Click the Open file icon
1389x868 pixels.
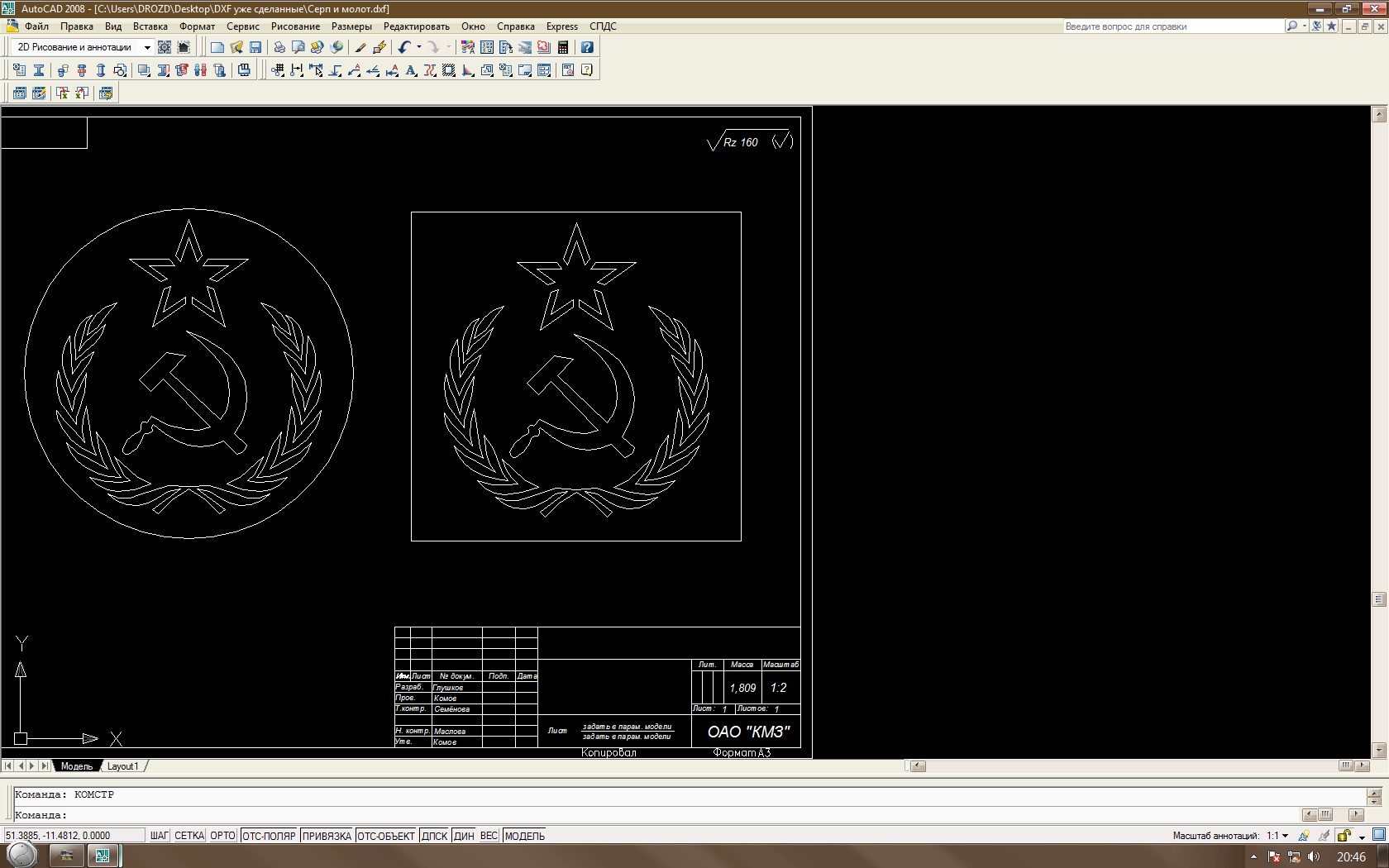(236, 47)
